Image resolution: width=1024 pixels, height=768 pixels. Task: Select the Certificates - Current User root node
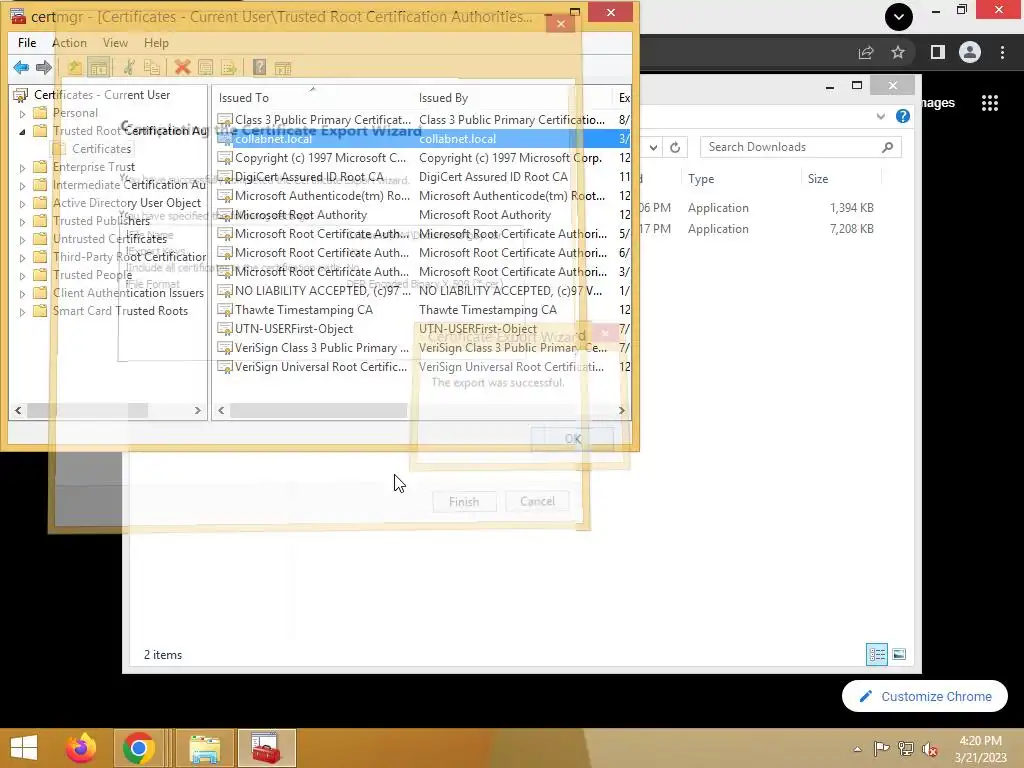[101, 95]
